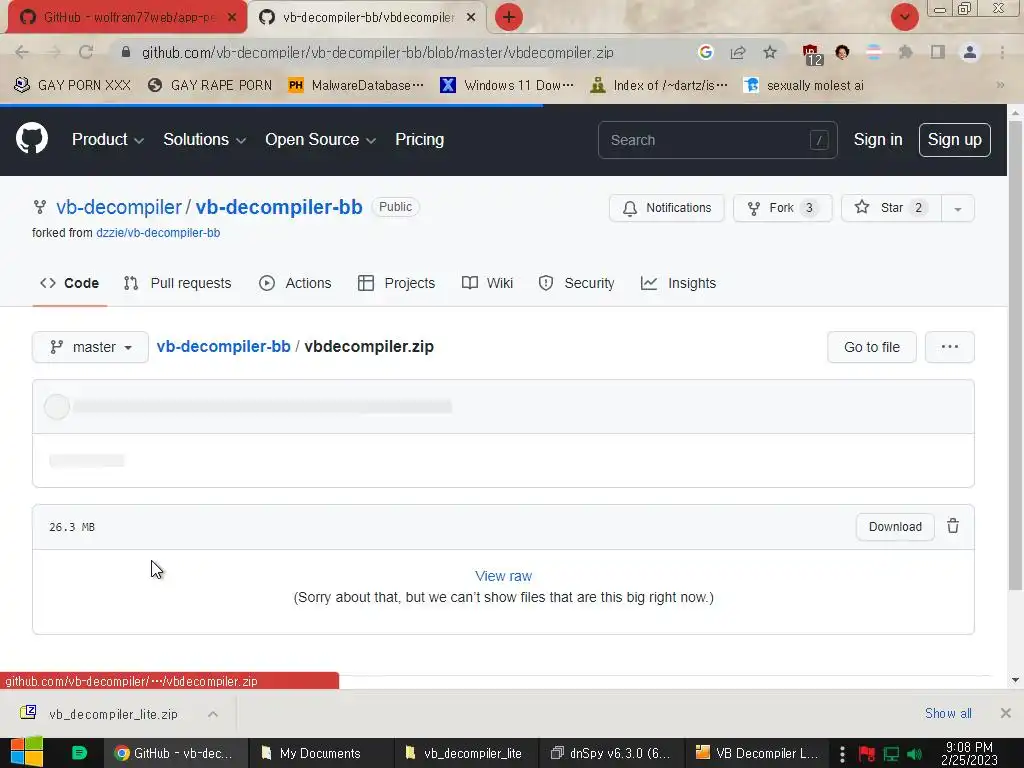Switch to the My Documents taskbar window

click(x=321, y=753)
